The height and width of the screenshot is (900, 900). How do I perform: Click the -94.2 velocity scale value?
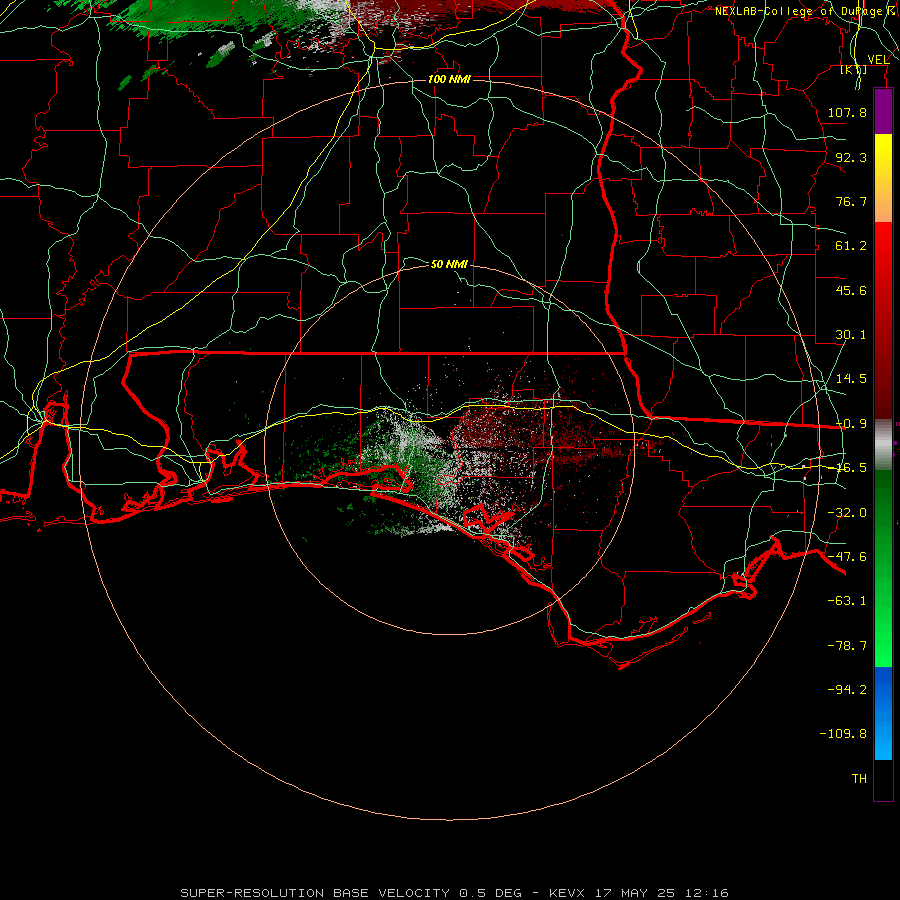tap(847, 690)
